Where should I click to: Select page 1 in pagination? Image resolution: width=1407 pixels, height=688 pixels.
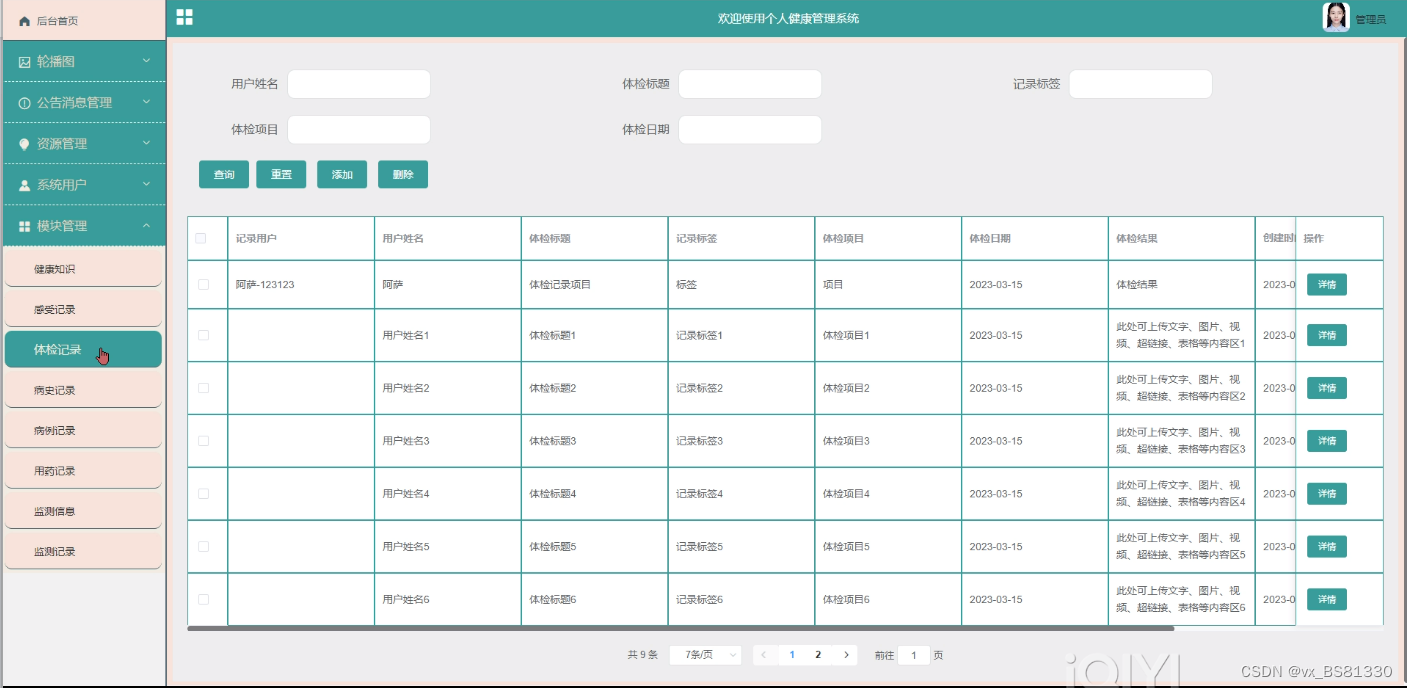tap(792, 655)
